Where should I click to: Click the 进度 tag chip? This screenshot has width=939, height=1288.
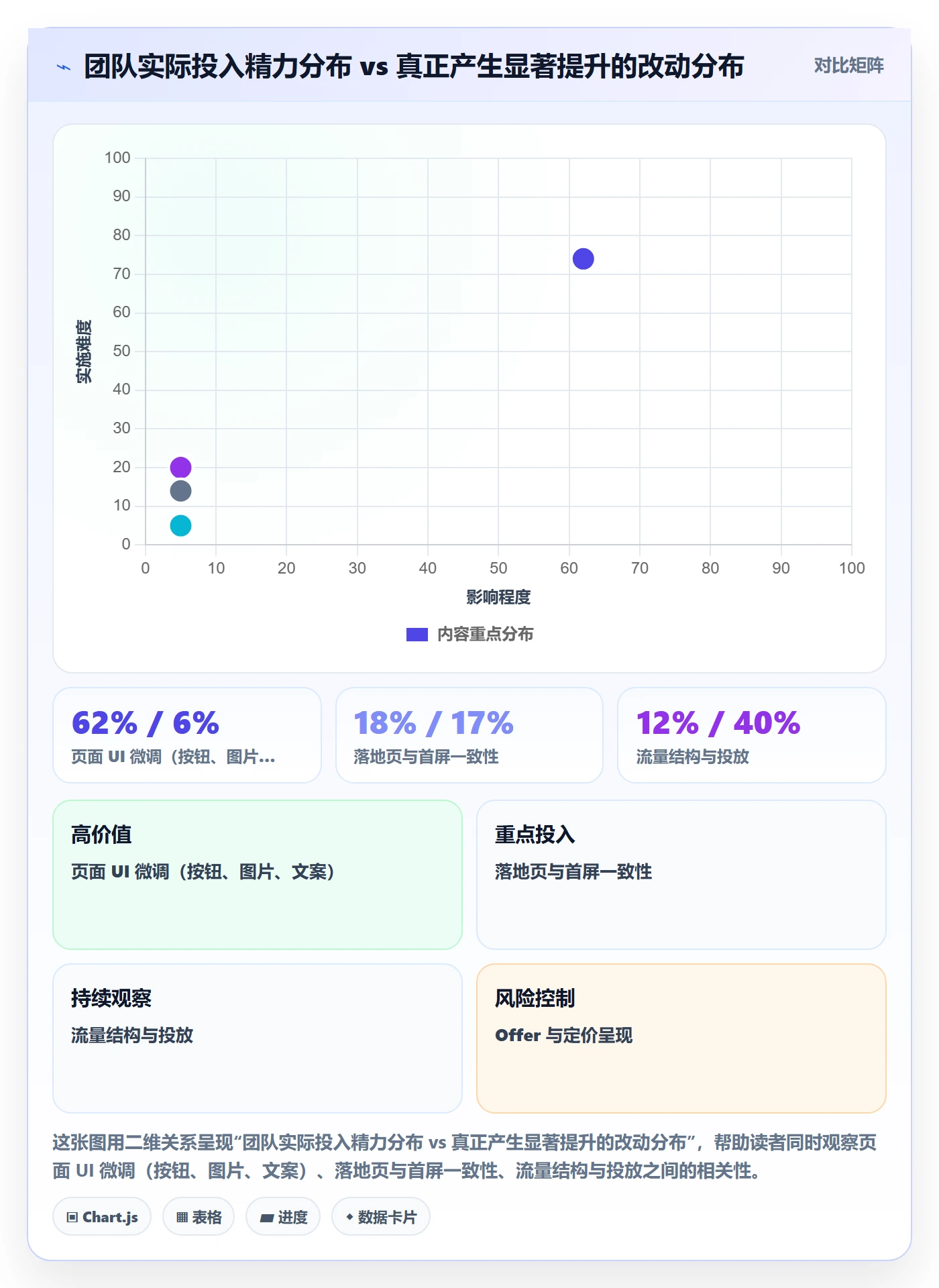283,1217
